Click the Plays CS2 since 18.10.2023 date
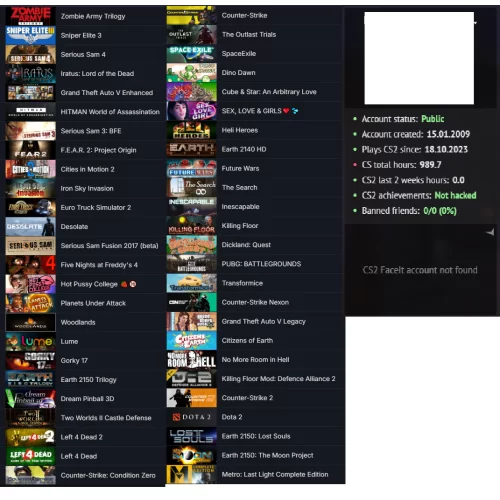This screenshot has width=500, height=500. [446, 150]
